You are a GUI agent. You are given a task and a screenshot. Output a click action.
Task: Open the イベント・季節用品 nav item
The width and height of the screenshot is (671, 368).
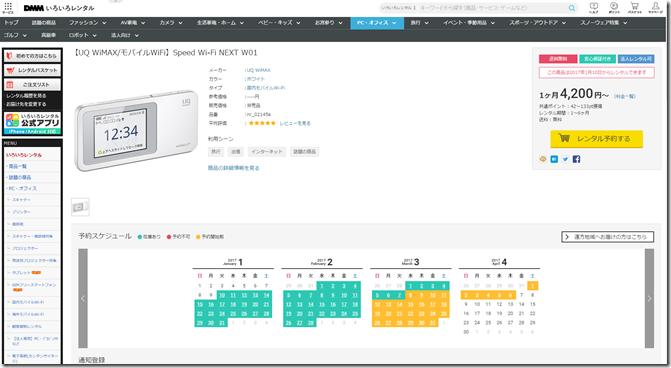click(469, 23)
